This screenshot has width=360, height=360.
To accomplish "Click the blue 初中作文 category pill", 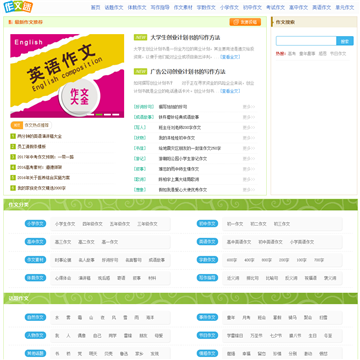I will pos(207,223).
